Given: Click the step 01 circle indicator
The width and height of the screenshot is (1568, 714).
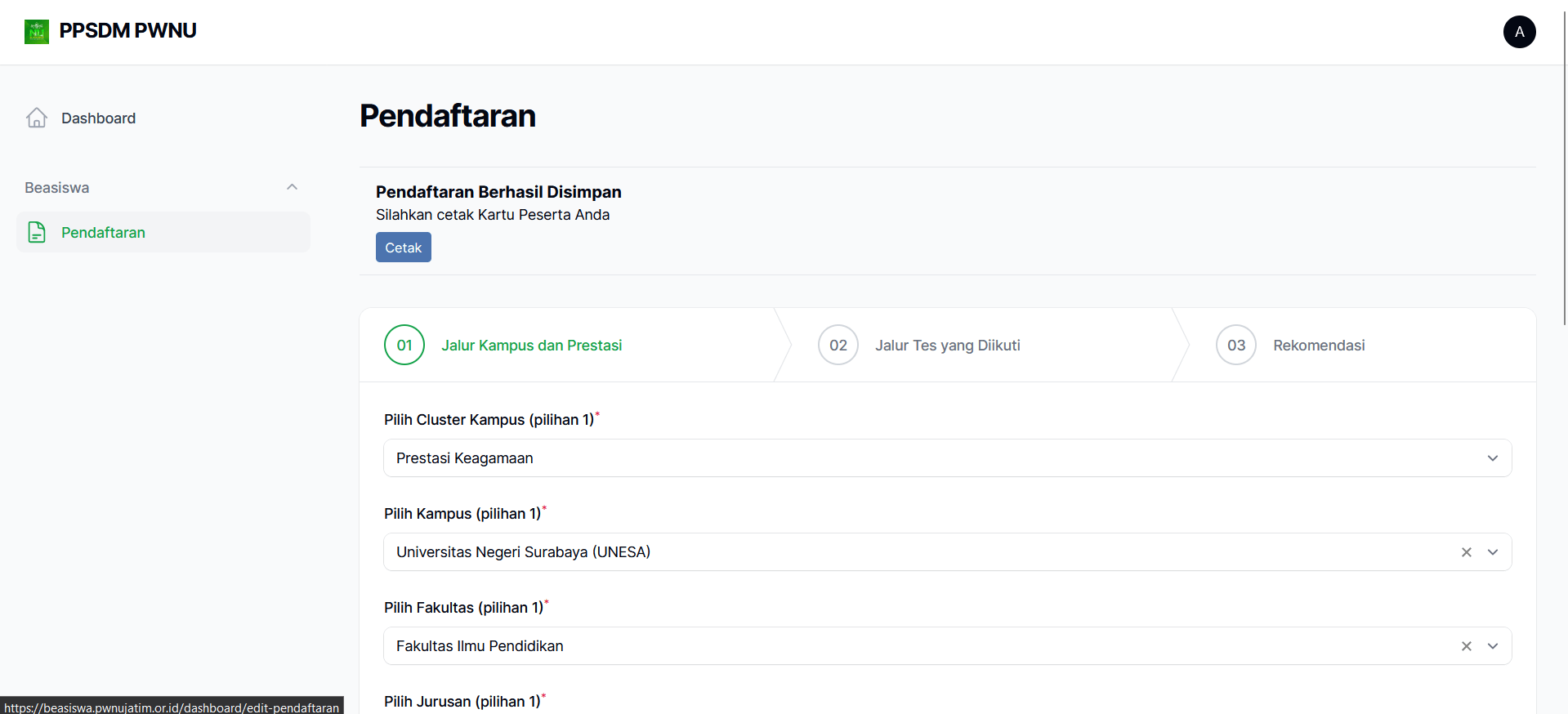Looking at the screenshot, I should click(x=404, y=345).
